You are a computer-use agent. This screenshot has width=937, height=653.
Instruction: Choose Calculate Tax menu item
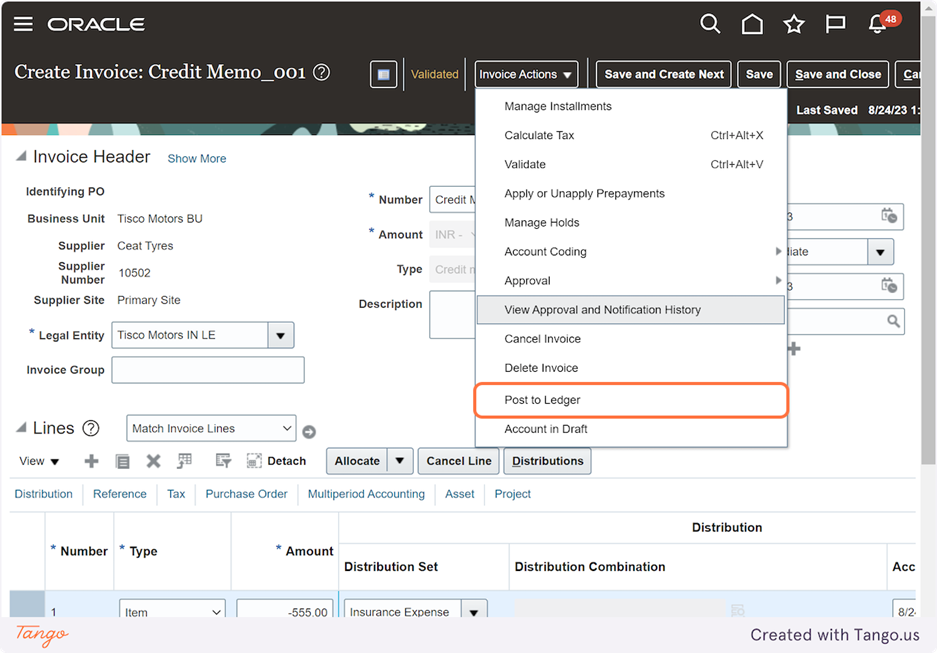(x=630, y=136)
